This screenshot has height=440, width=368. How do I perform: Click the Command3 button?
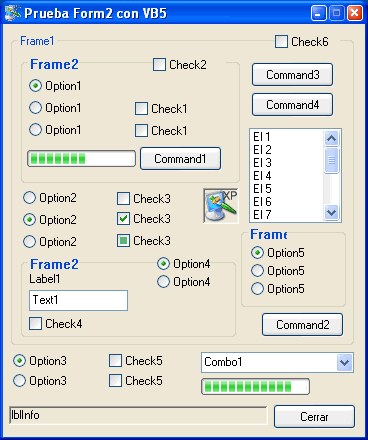pyautogui.click(x=292, y=75)
